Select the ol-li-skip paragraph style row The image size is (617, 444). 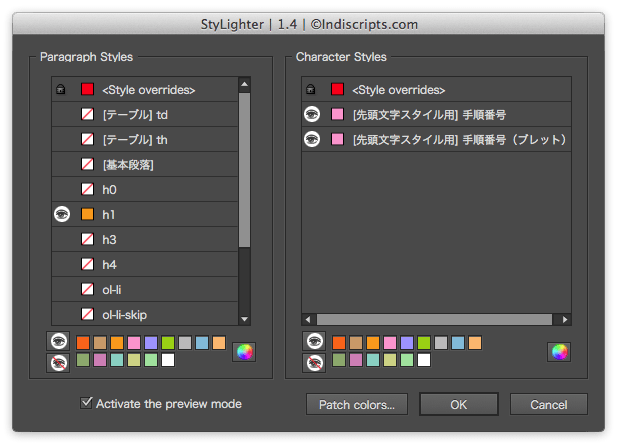tap(145, 314)
